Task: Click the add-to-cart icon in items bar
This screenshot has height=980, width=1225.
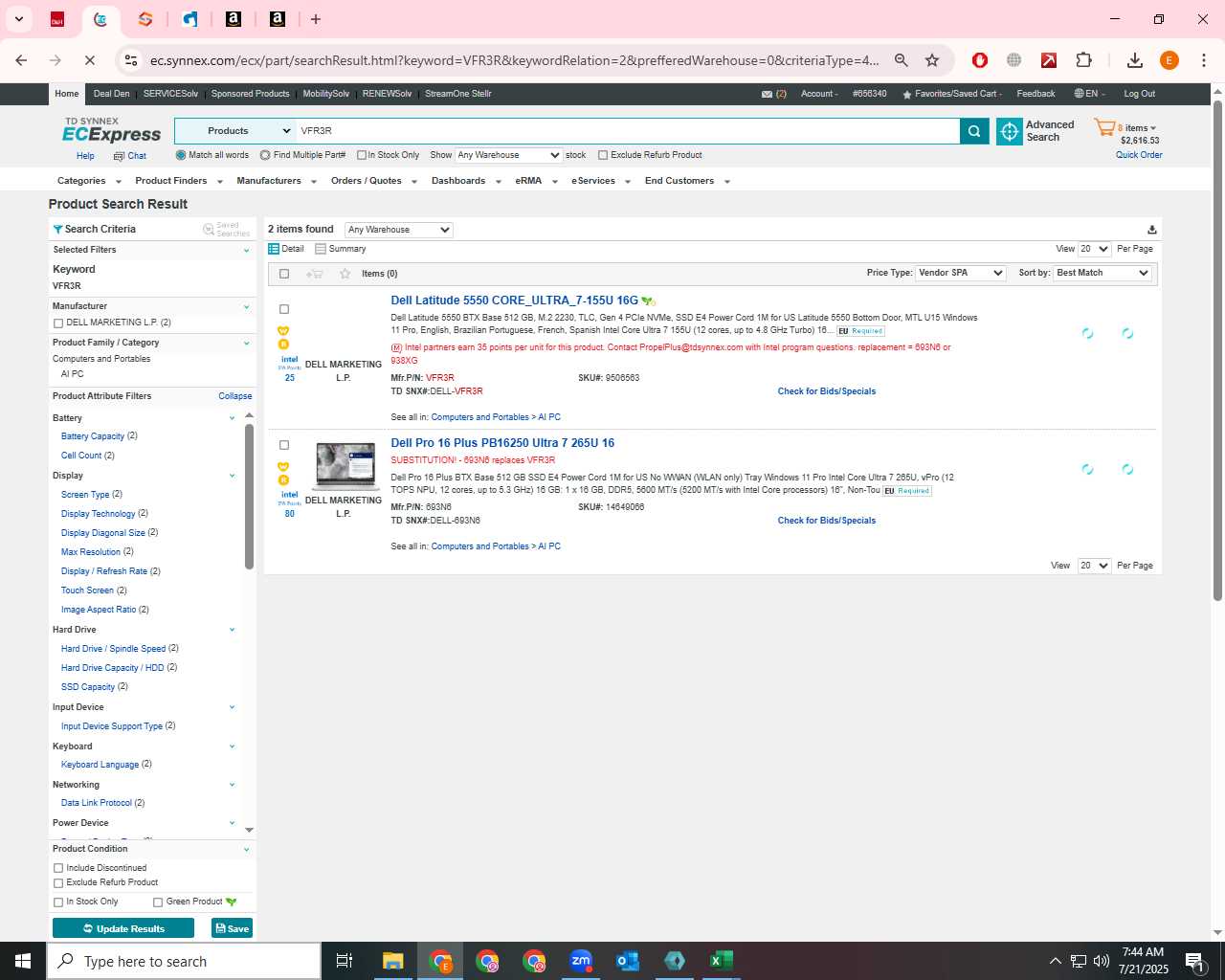Action: (314, 274)
